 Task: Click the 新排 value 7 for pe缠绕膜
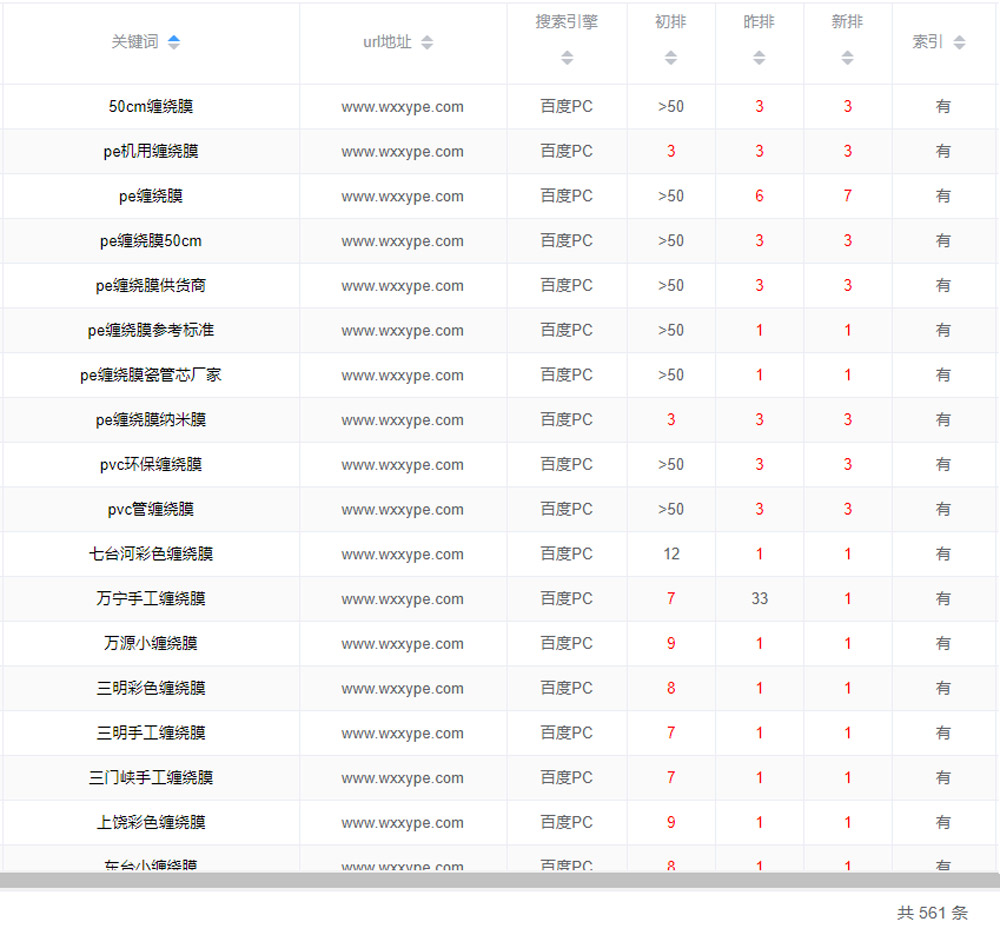pyautogui.click(x=847, y=196)
